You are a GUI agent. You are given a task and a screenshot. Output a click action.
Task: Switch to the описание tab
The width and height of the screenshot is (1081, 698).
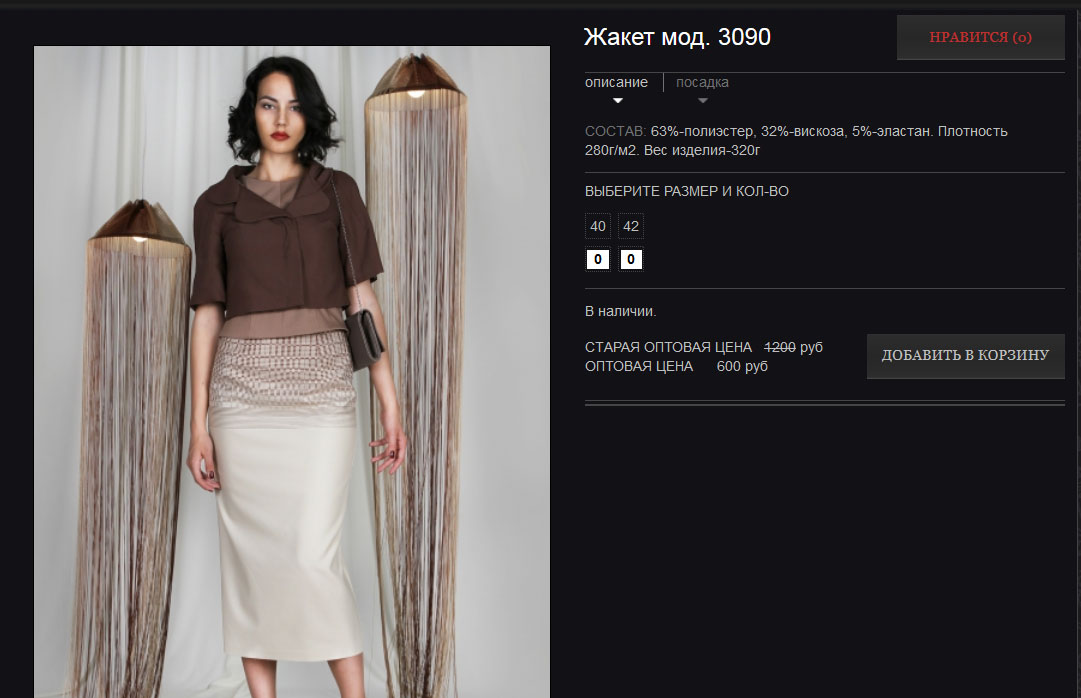pyautogui.click(x=616, y=82)
